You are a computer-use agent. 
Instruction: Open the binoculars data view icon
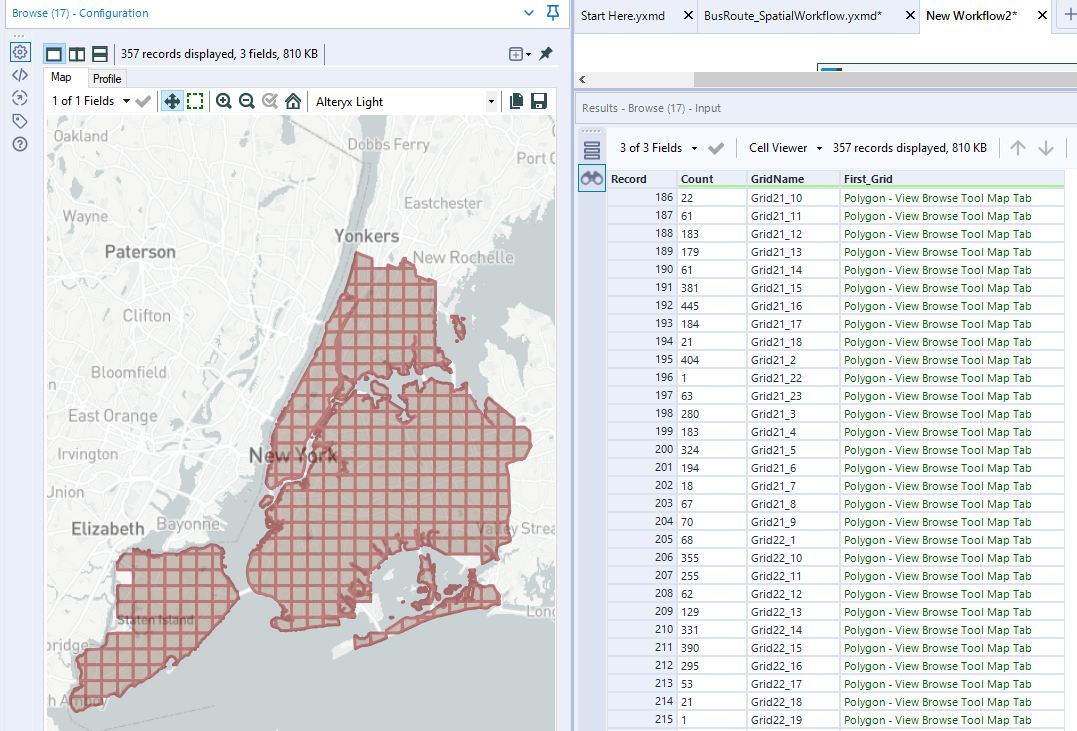[x=591, y=179]
